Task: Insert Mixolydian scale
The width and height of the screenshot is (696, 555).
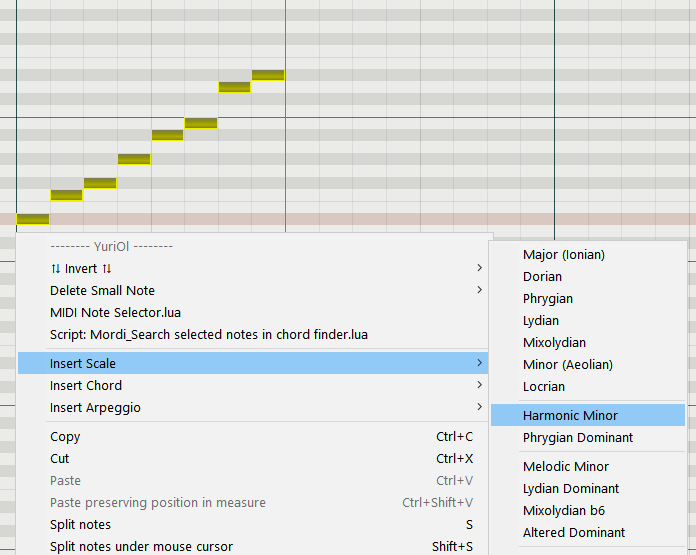Action: 588,342
